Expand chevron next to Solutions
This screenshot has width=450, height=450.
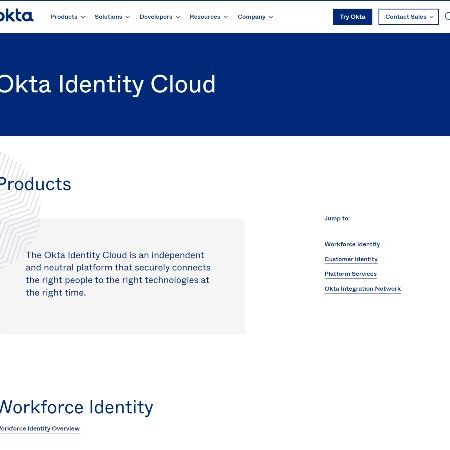click(128, 17)
